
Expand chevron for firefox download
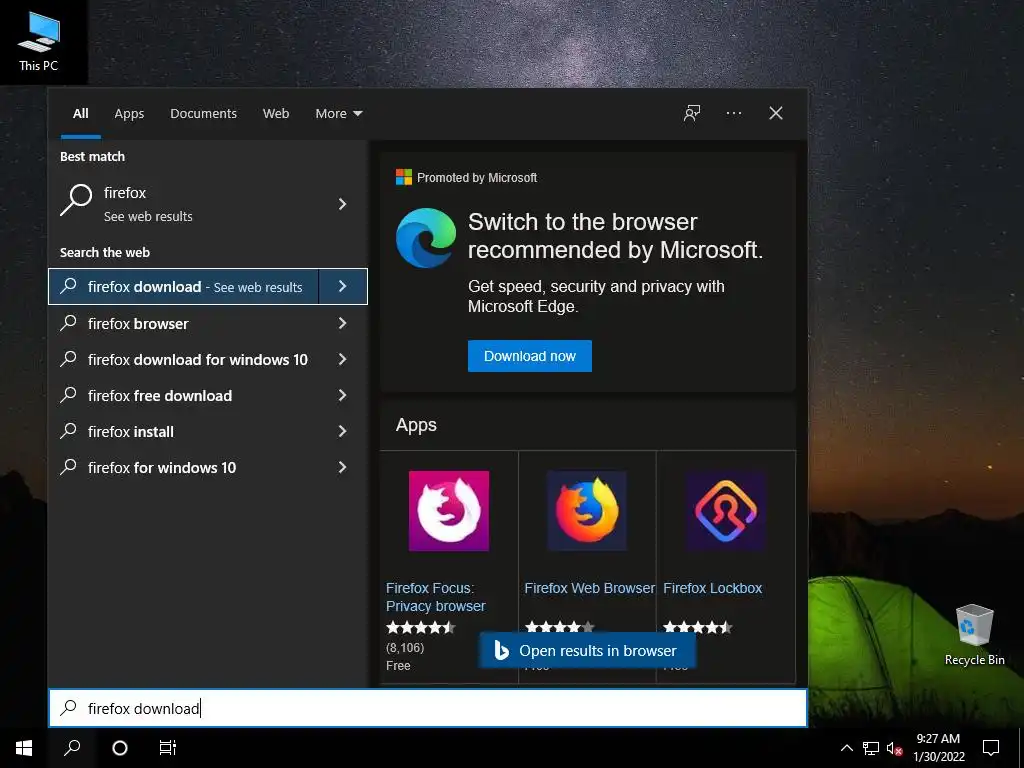343,286
